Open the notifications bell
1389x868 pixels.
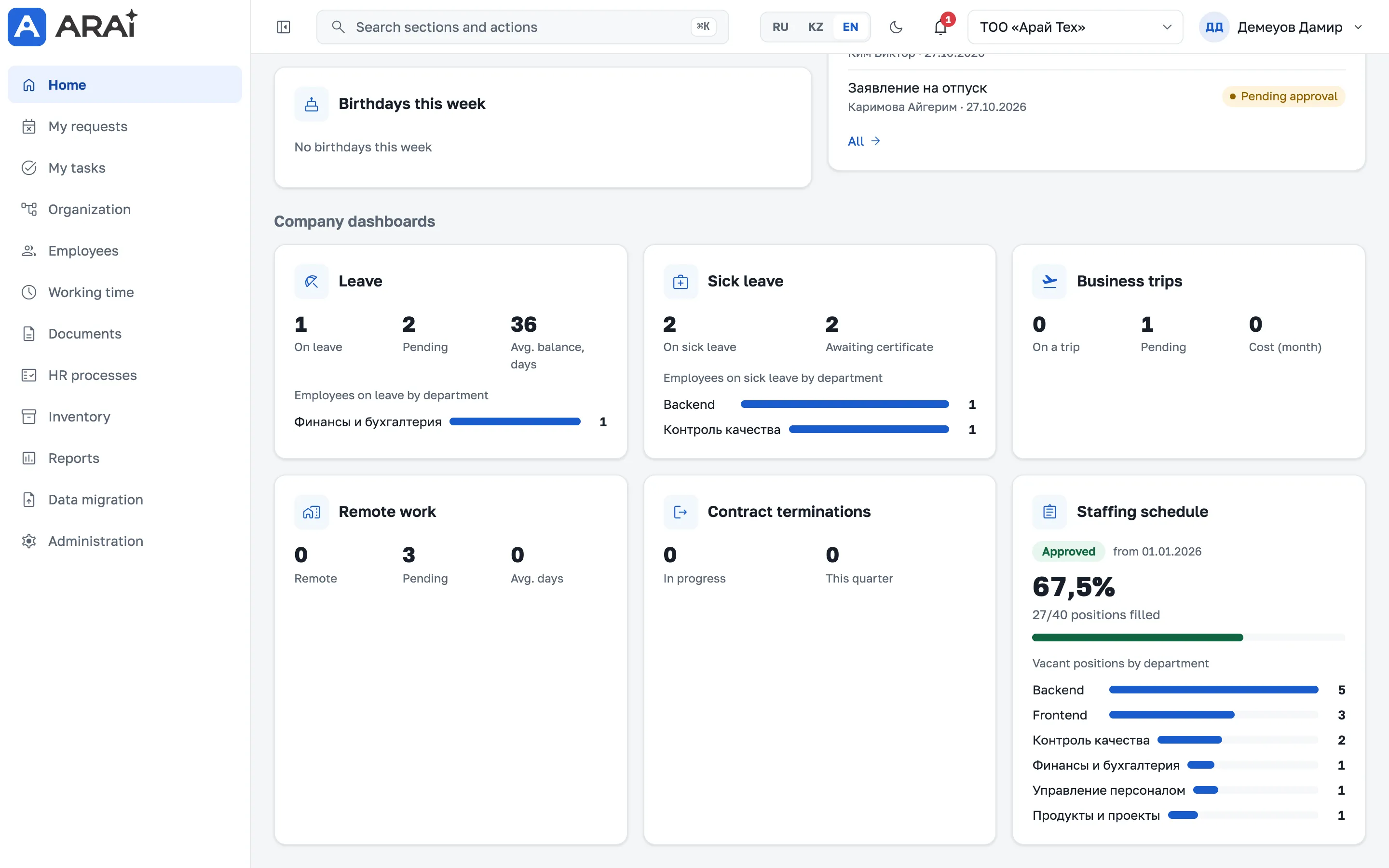(x=941, y=27)
